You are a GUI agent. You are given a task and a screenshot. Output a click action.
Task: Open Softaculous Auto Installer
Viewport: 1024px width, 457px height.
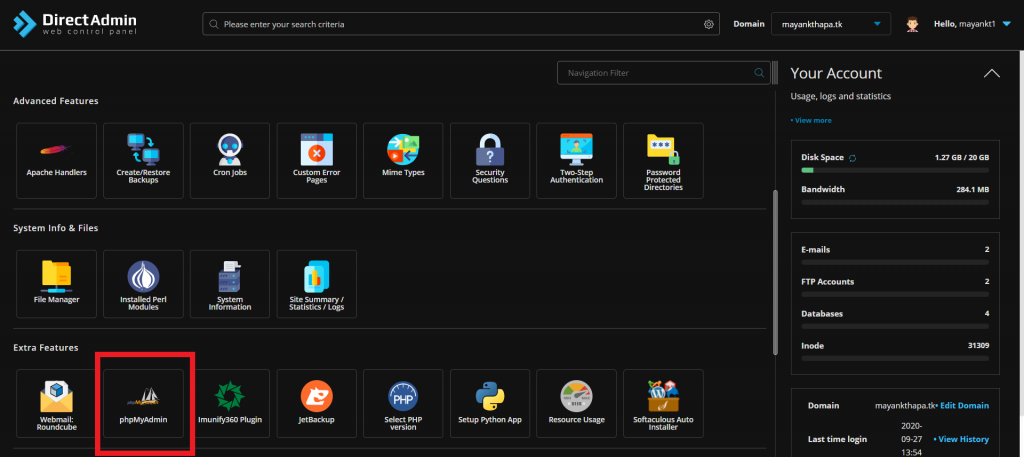[x=664, y=403]
